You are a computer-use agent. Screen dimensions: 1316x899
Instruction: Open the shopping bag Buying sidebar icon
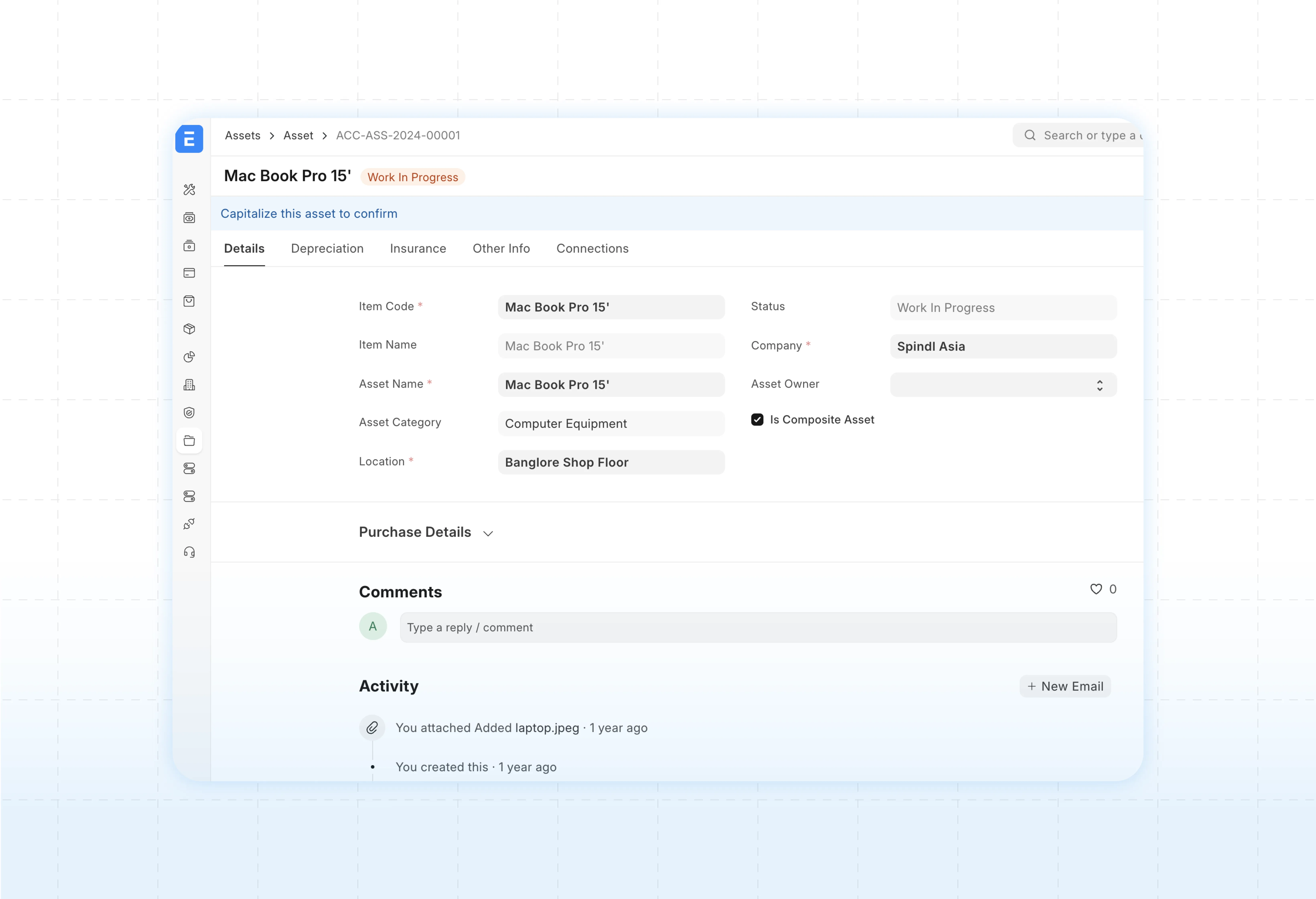[189, 301]
